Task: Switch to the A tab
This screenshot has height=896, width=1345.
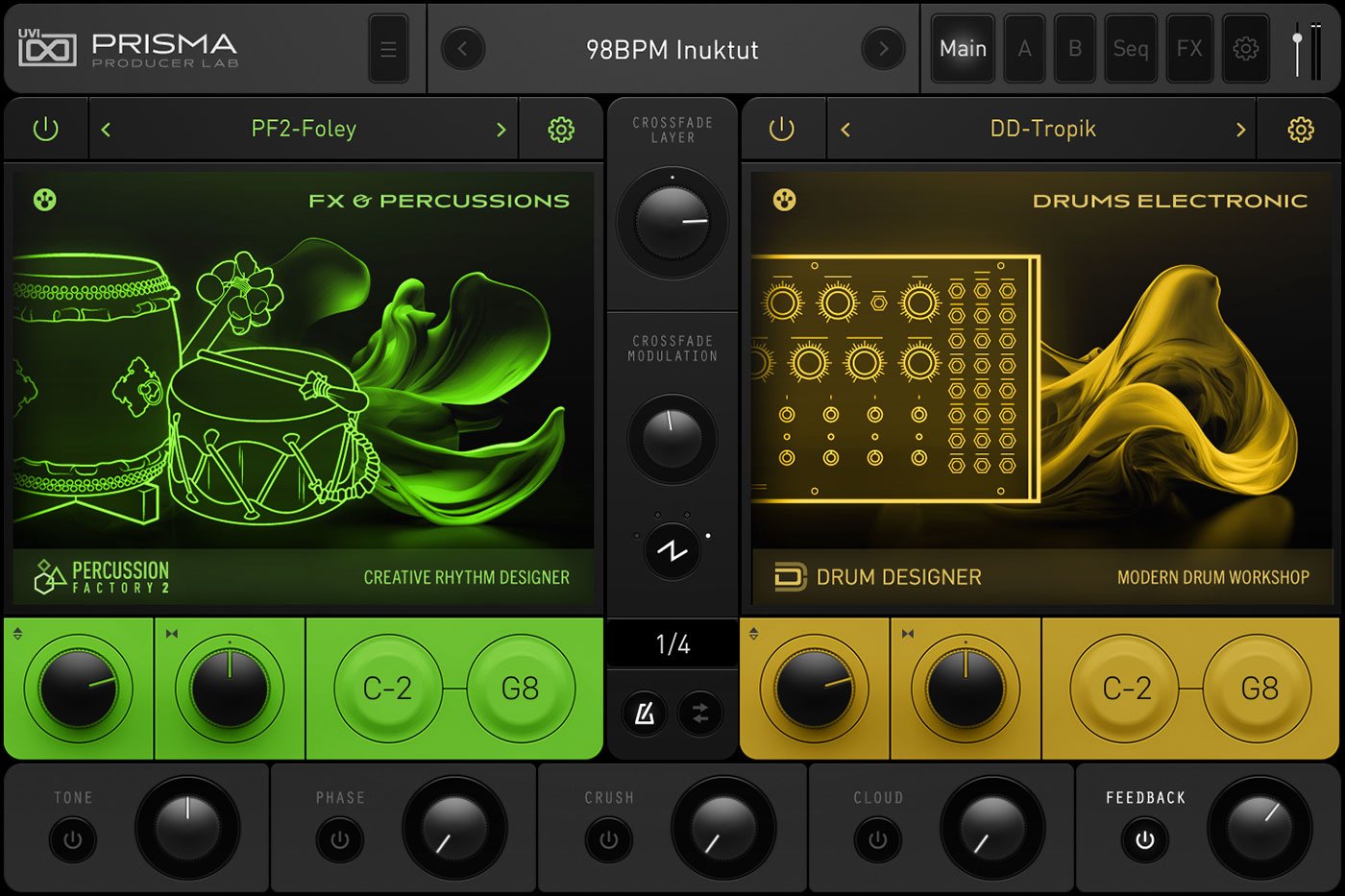Action: click(1025, 49)
